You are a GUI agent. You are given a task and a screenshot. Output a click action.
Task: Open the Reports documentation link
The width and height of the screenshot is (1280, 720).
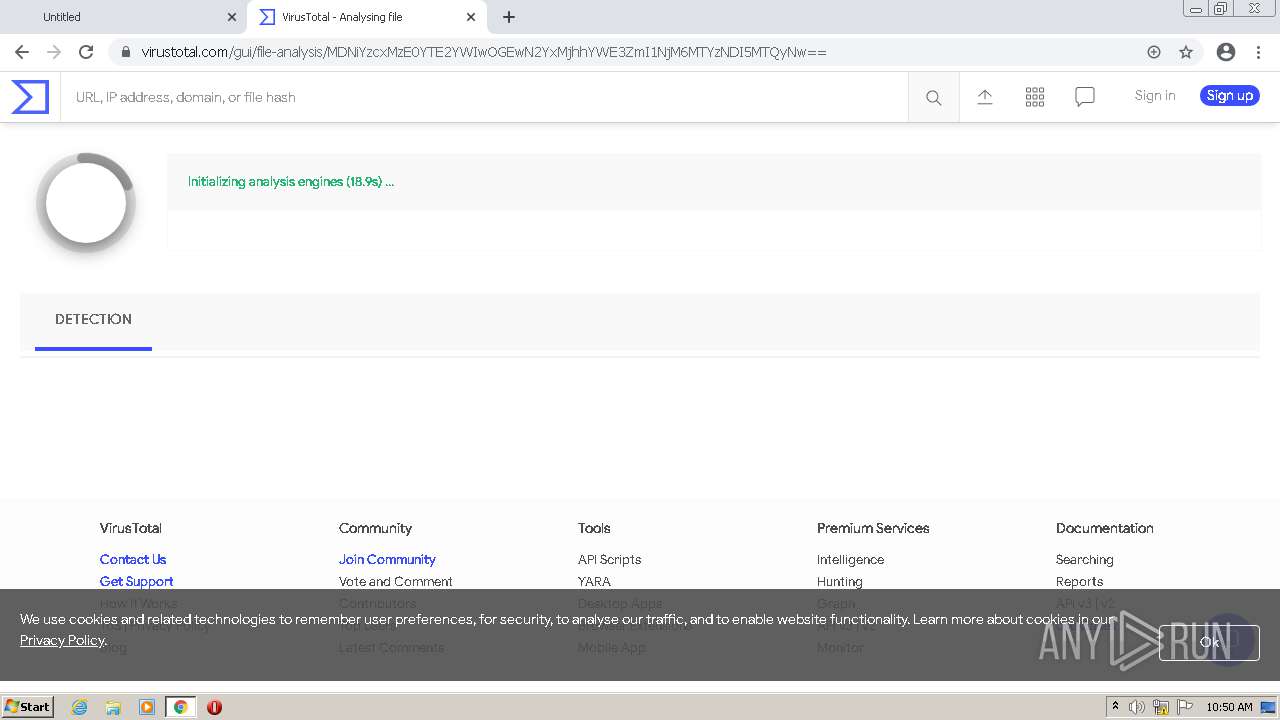(1079, 581)
